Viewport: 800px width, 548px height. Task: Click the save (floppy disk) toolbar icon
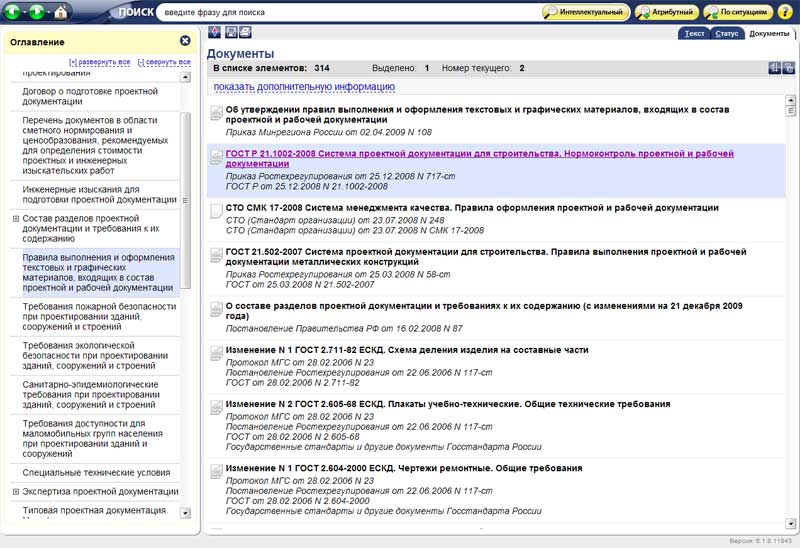(230, 33)
